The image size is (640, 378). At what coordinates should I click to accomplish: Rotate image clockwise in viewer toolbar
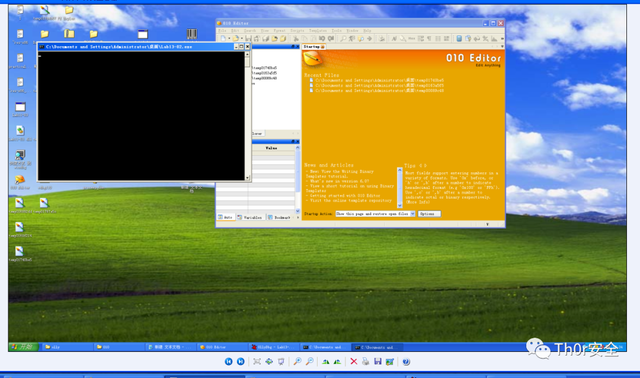coord(326,361)
